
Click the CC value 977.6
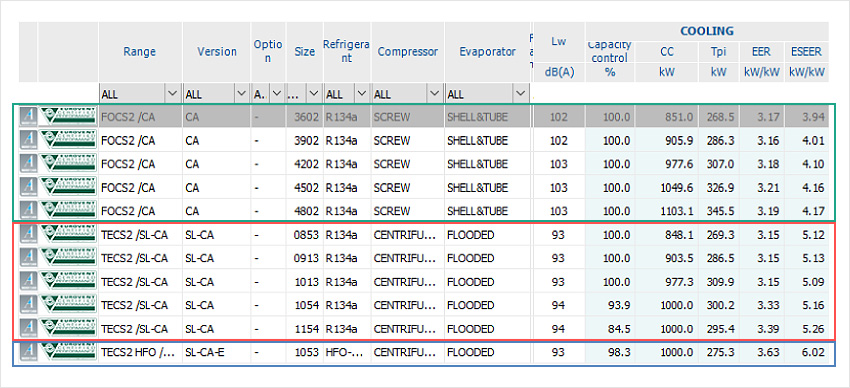666,164
